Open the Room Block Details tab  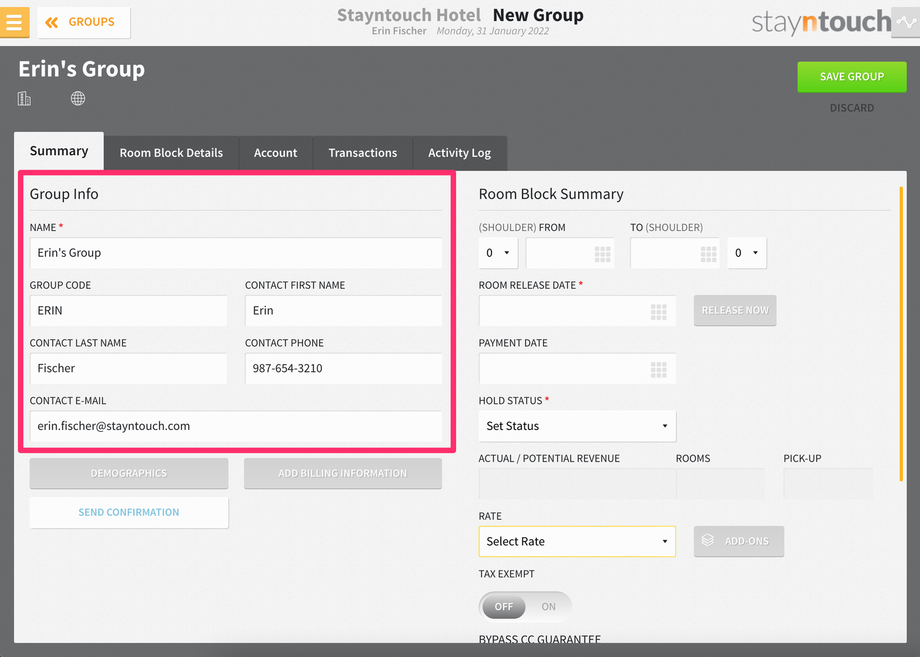point(171,153)
